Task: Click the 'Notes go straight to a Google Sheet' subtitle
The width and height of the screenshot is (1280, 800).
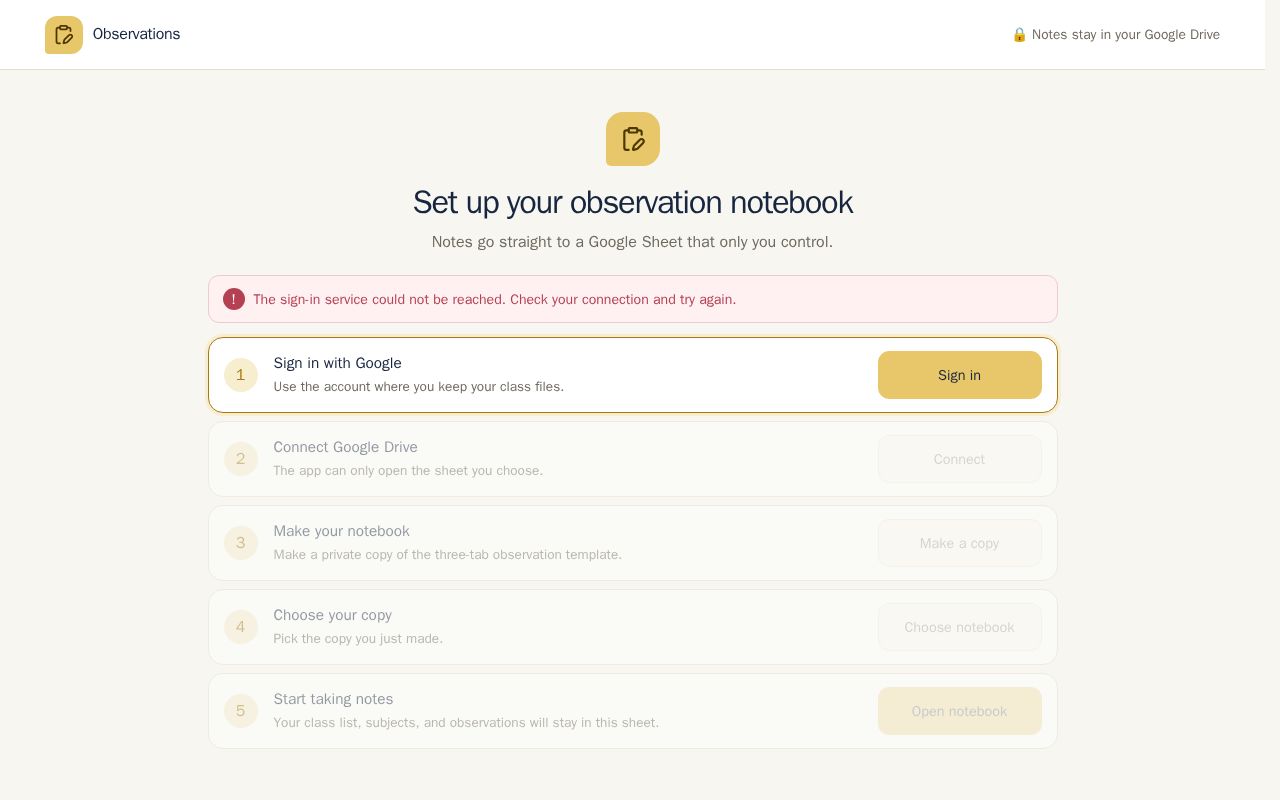Action: click(632, 242)
